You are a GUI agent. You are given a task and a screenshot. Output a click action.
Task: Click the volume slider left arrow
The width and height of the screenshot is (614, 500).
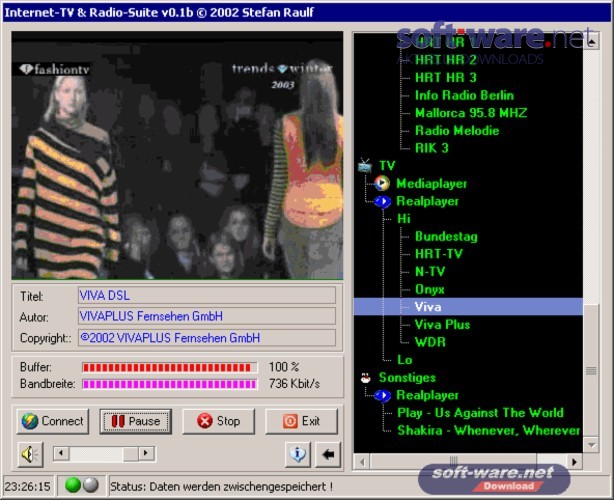61,453
